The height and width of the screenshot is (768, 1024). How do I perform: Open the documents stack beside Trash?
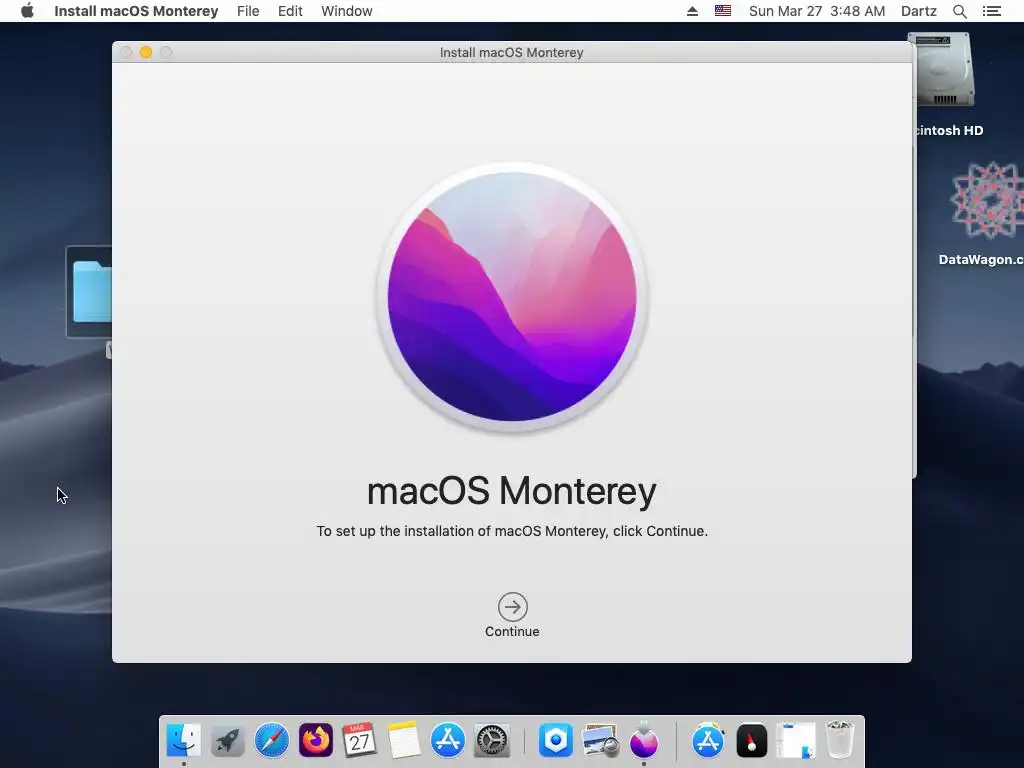coord(795,741)
